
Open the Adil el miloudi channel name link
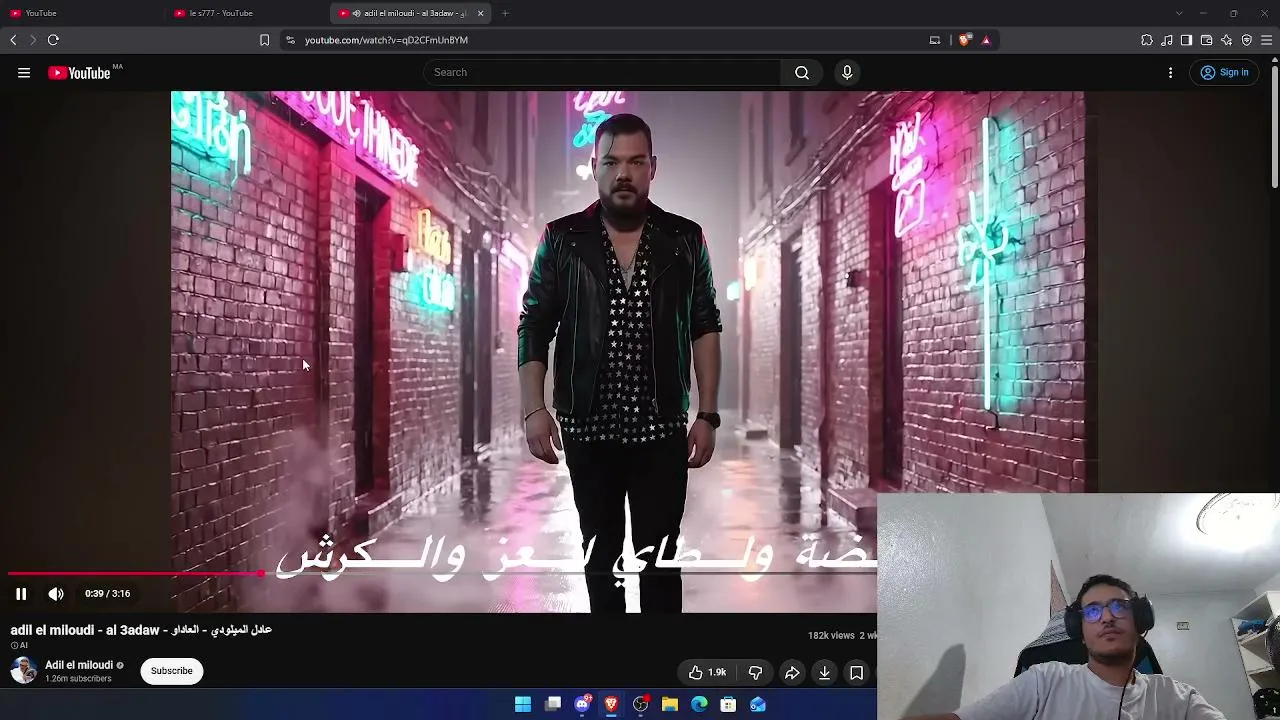point(79,665)
